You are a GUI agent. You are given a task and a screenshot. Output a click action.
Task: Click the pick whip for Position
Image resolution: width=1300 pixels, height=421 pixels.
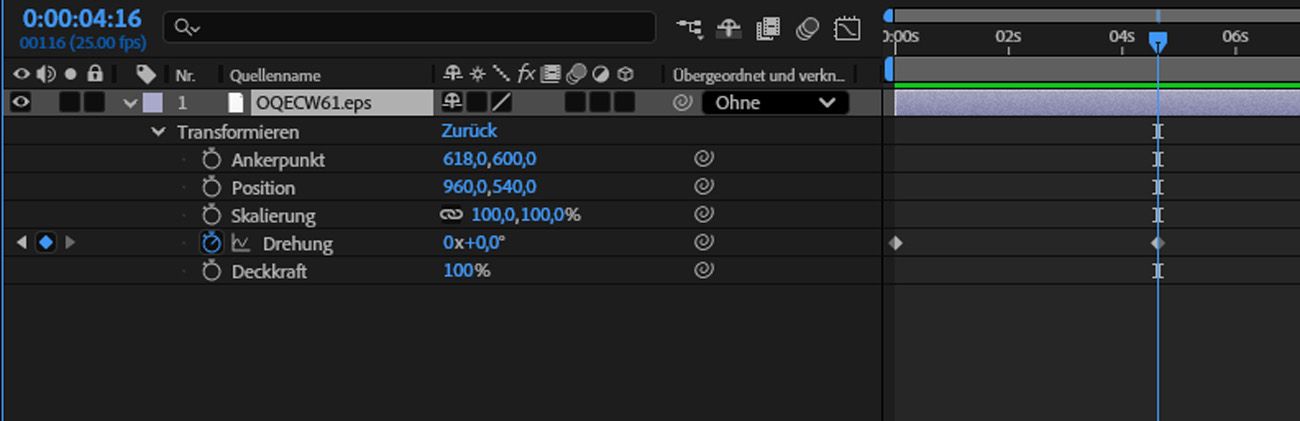[x=704, y=187]
